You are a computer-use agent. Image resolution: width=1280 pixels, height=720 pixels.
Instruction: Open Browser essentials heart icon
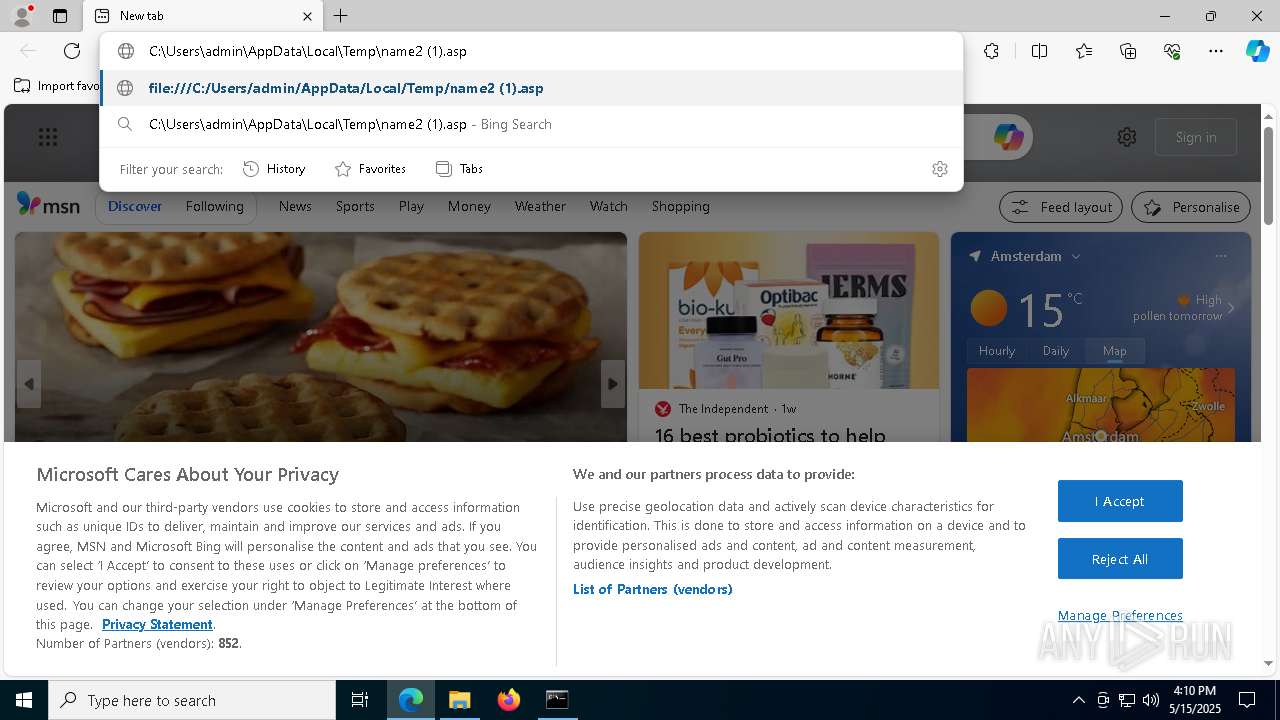tap(1172, 51)
